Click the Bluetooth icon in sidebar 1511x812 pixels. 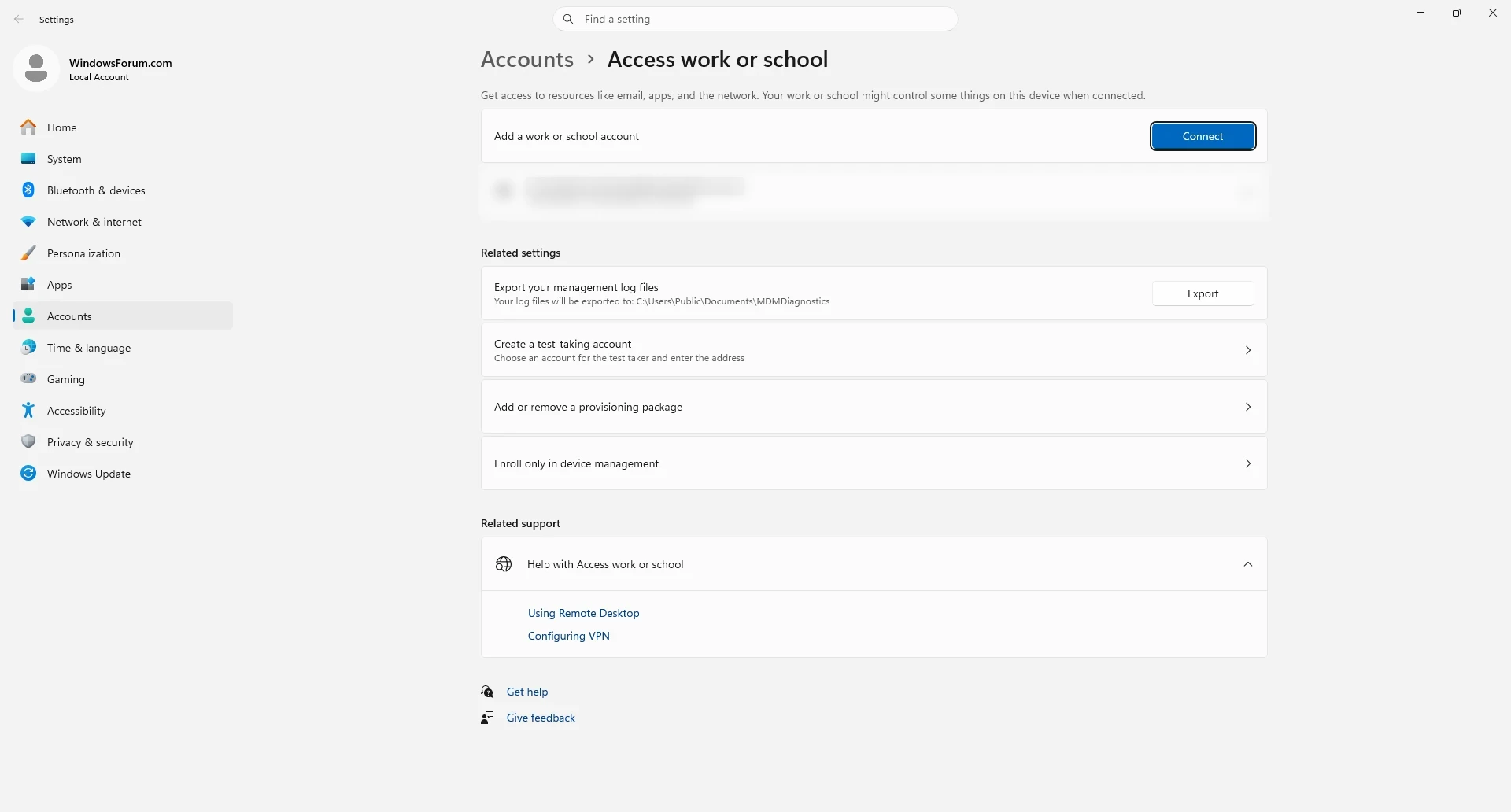point(28,190)
